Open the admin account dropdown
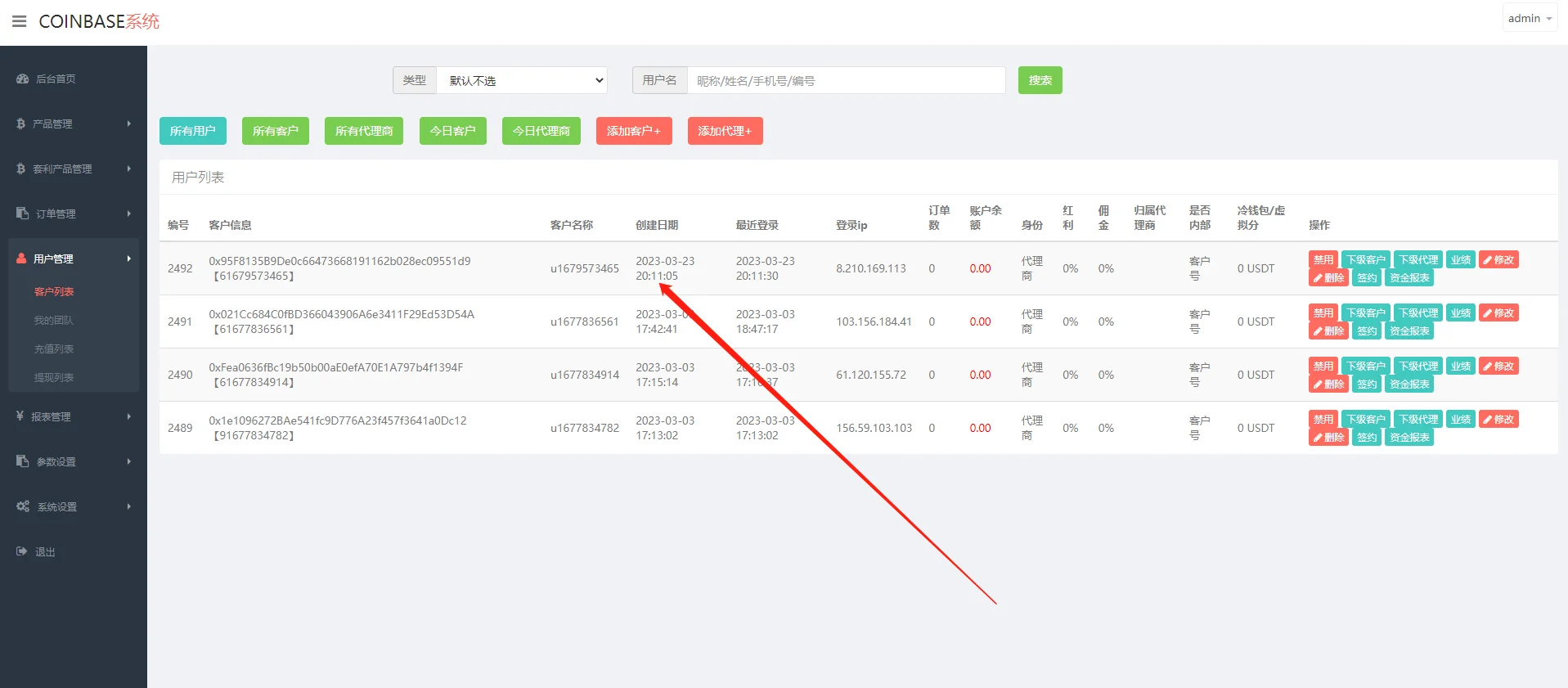The height and width of the screenshot is (688, 1568). coord(1529,18)
